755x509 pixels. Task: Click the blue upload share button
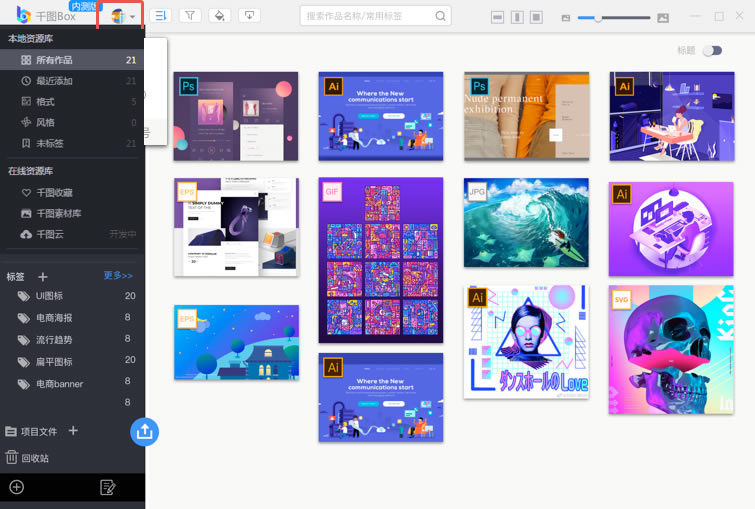click(144, 432)
